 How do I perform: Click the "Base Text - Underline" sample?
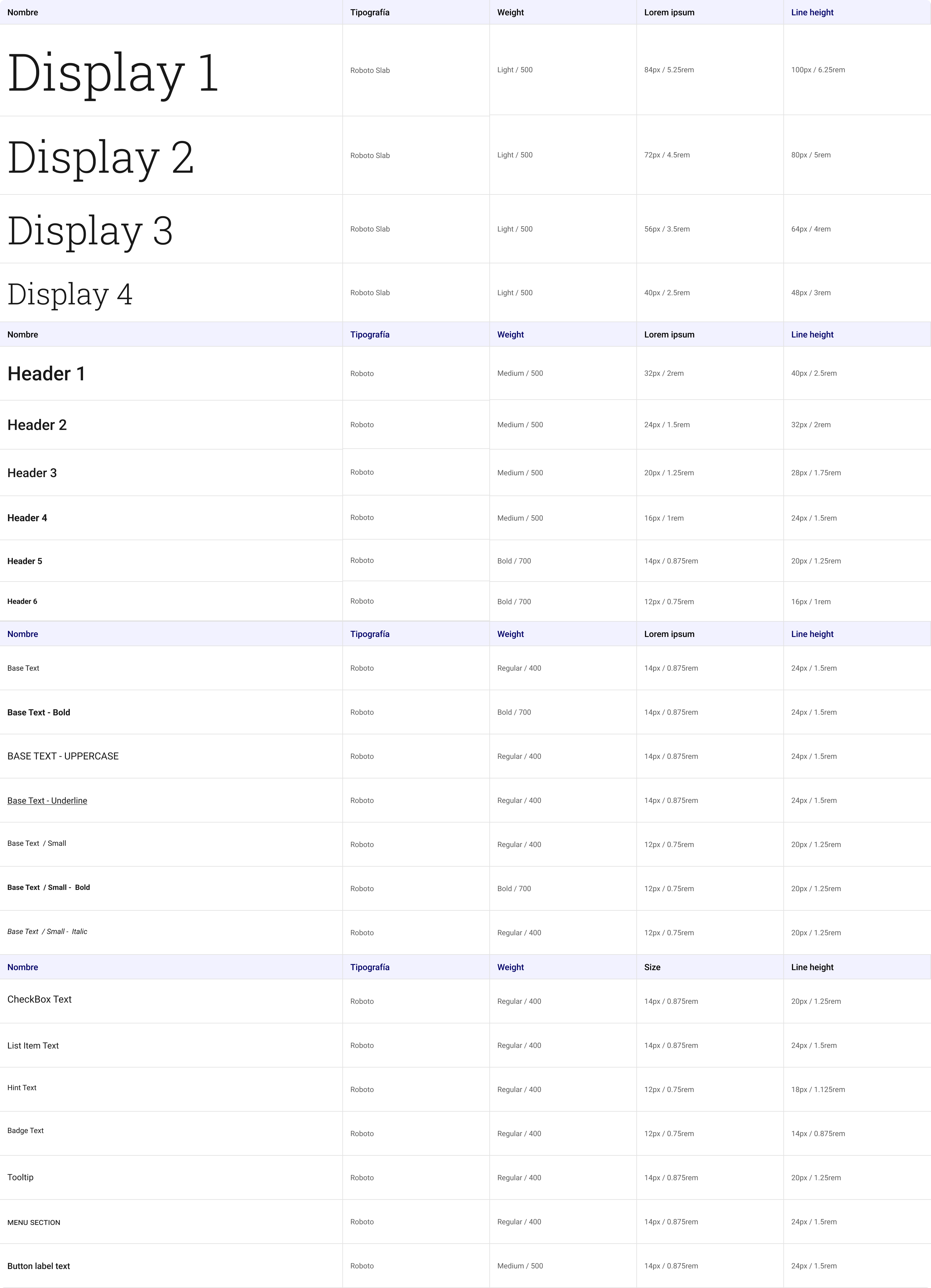pyautogui.click(x=47, y=801)
